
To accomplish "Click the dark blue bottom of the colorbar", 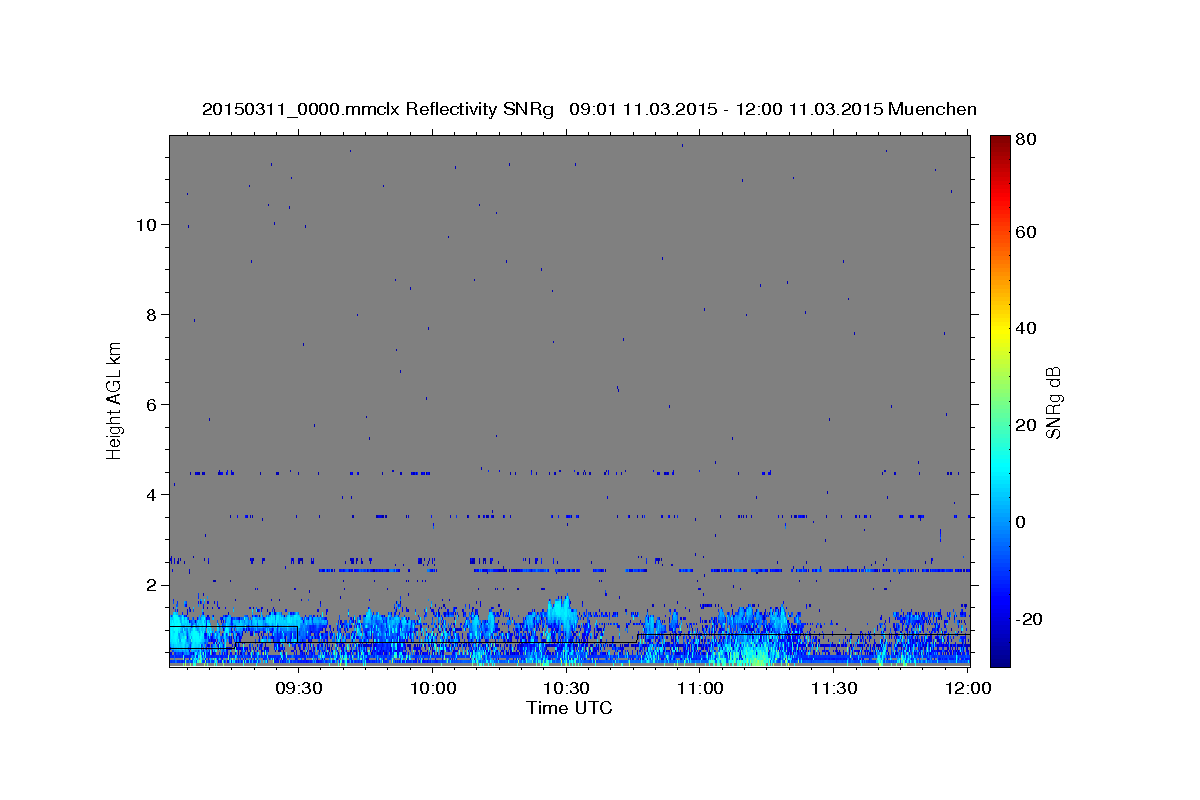I will pos(1000,658).
